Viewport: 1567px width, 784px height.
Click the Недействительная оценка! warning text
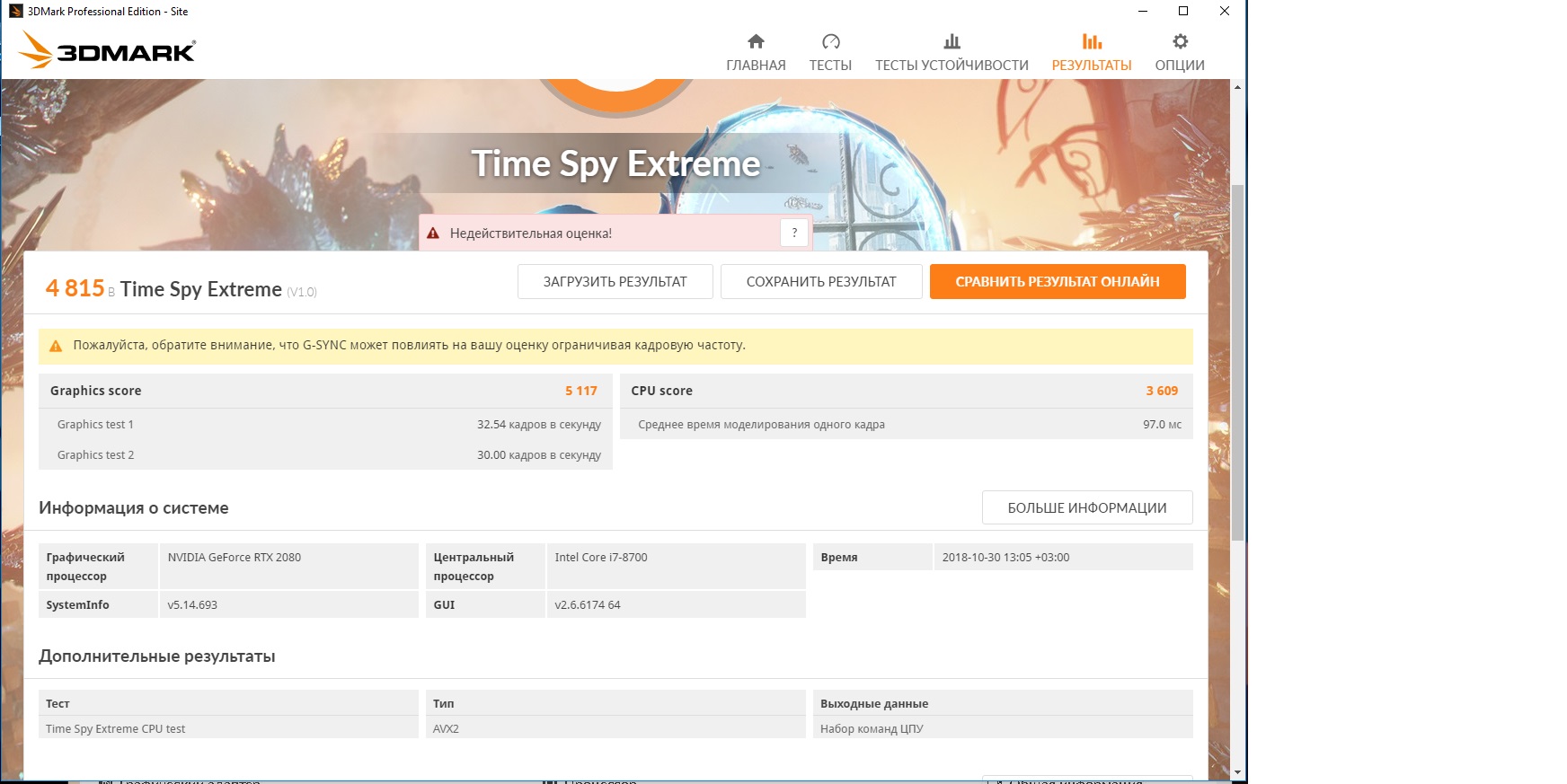click(x=531, y=233)
